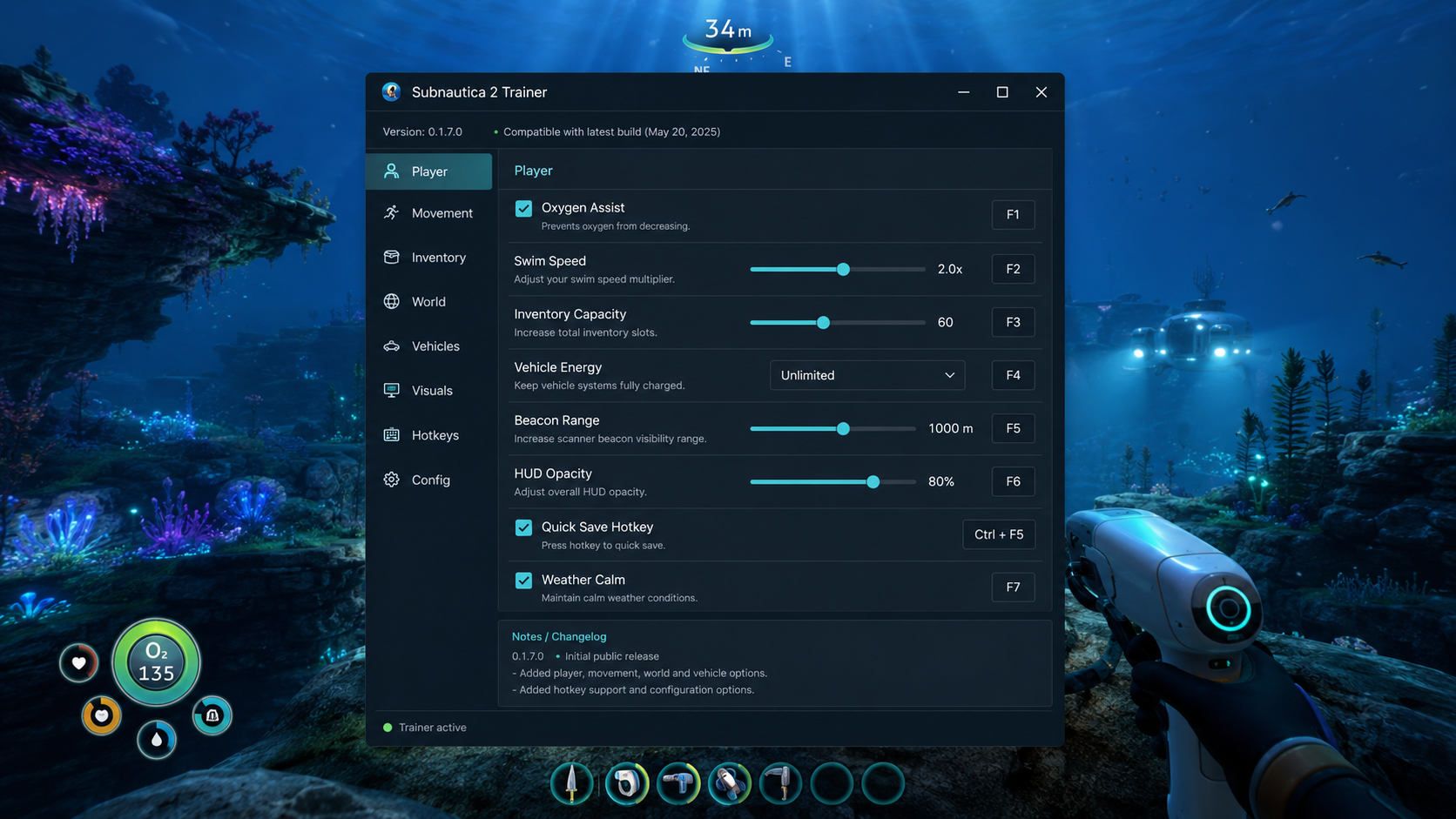Click the Hotkeys keyboard icon

392,434
